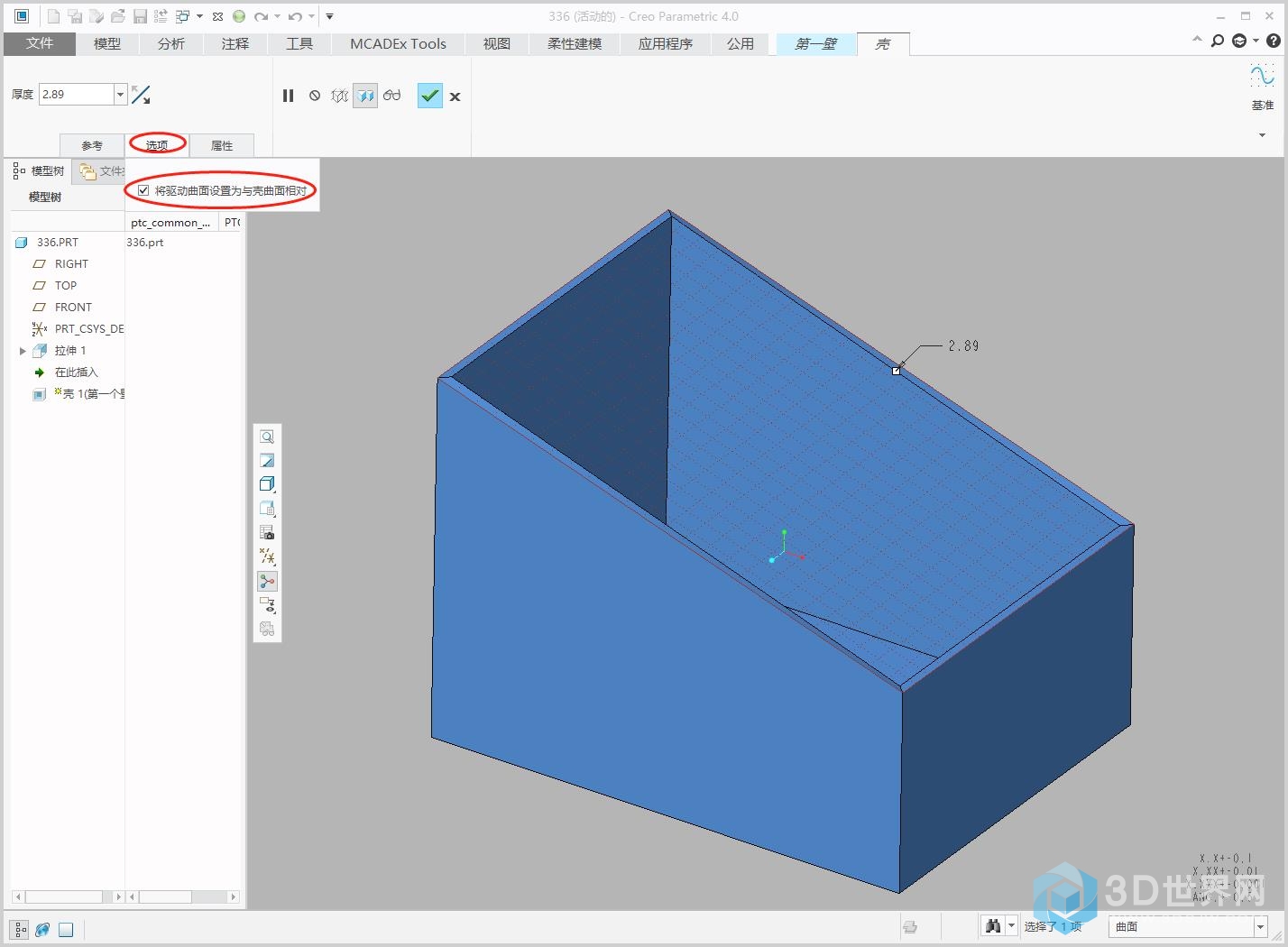Click the No Preview icon
1288x947 pixels.
(315, 96)
